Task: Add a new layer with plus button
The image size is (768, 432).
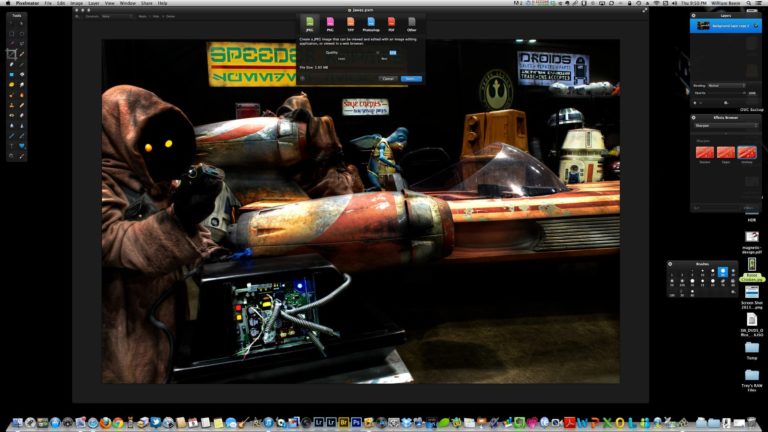Action: point(695,103)
